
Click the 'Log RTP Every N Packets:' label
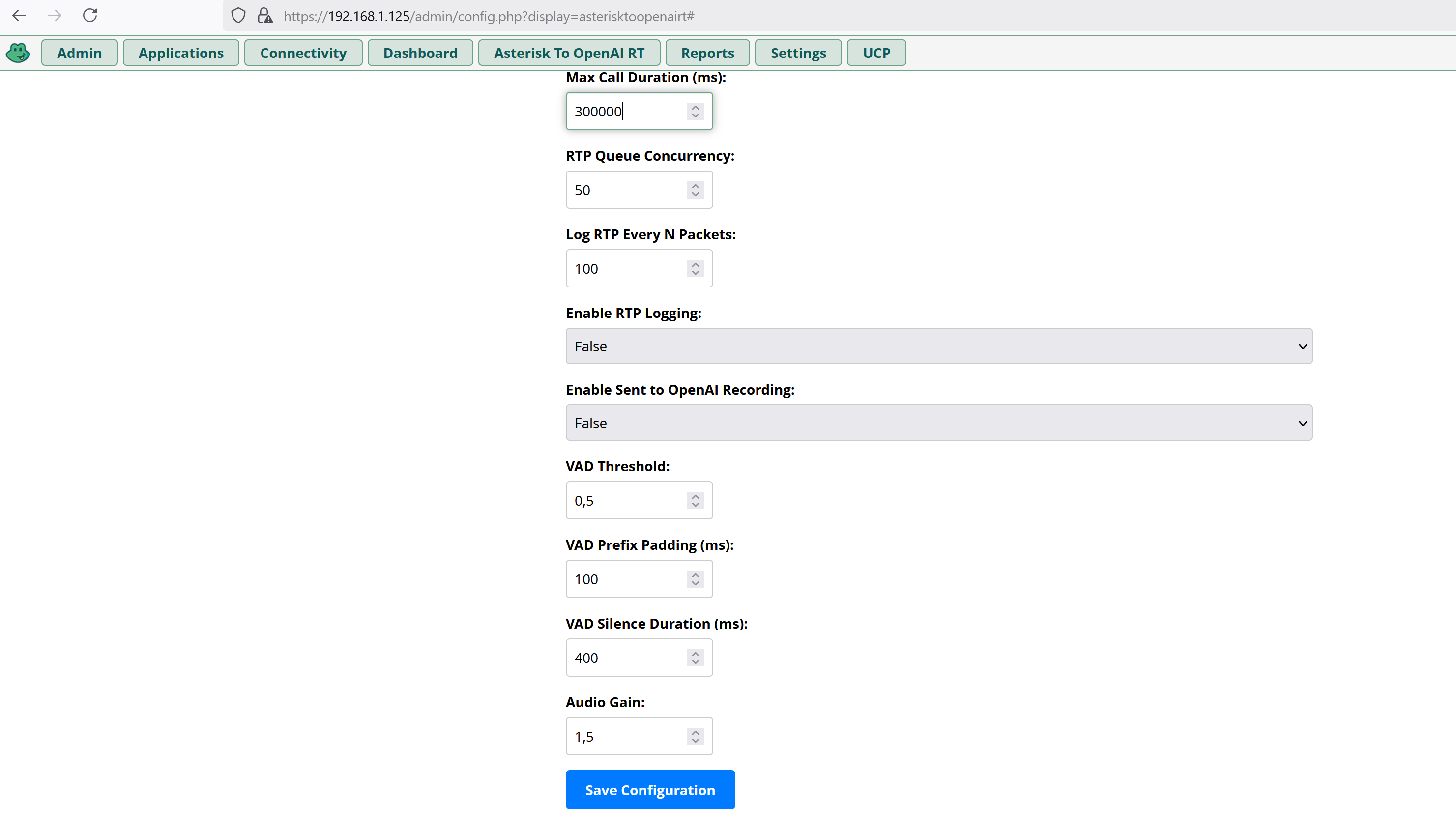pyautogui.click(x=651, y=235)
